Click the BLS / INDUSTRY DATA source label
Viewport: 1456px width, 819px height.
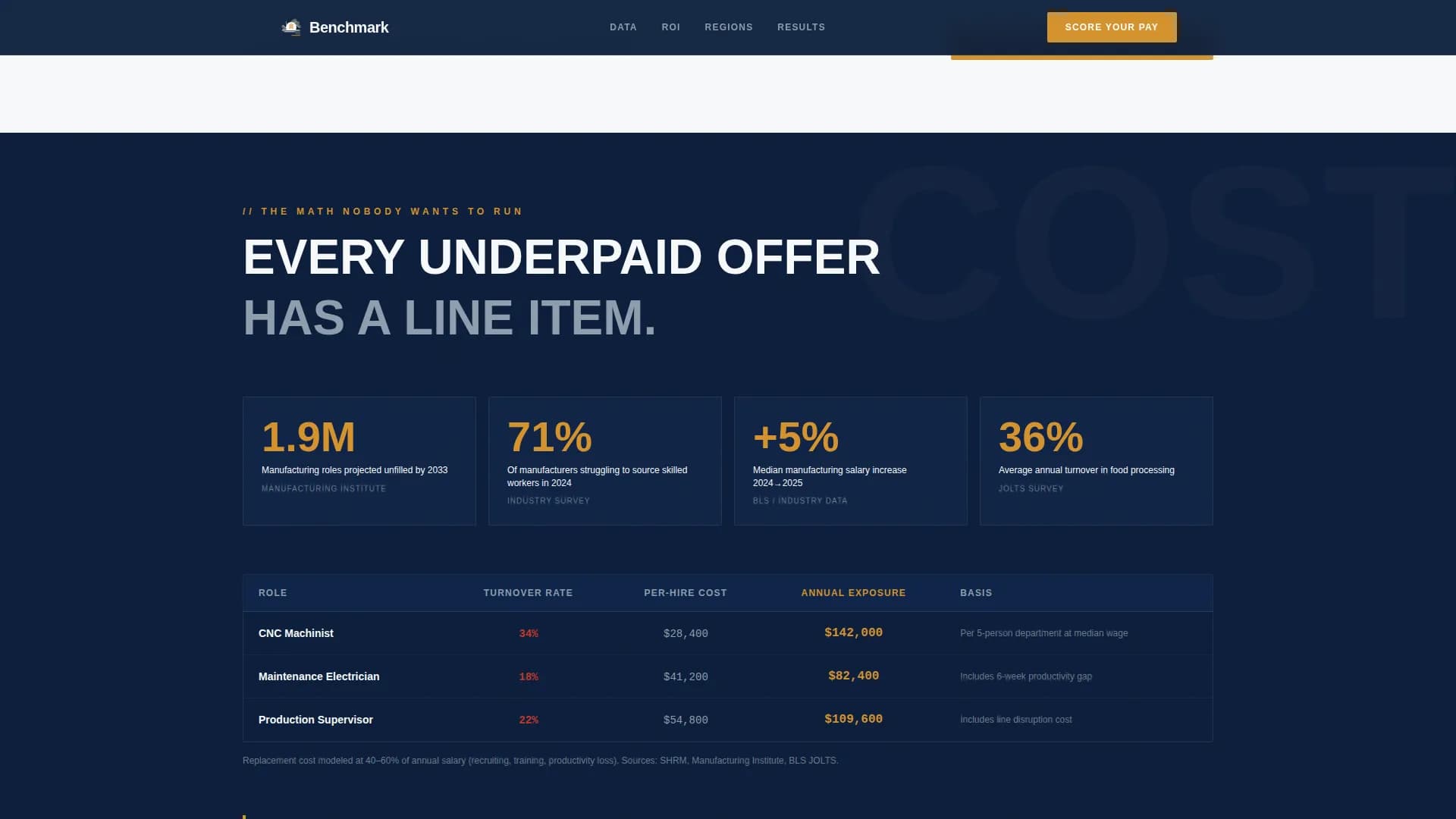click(800, 500)
